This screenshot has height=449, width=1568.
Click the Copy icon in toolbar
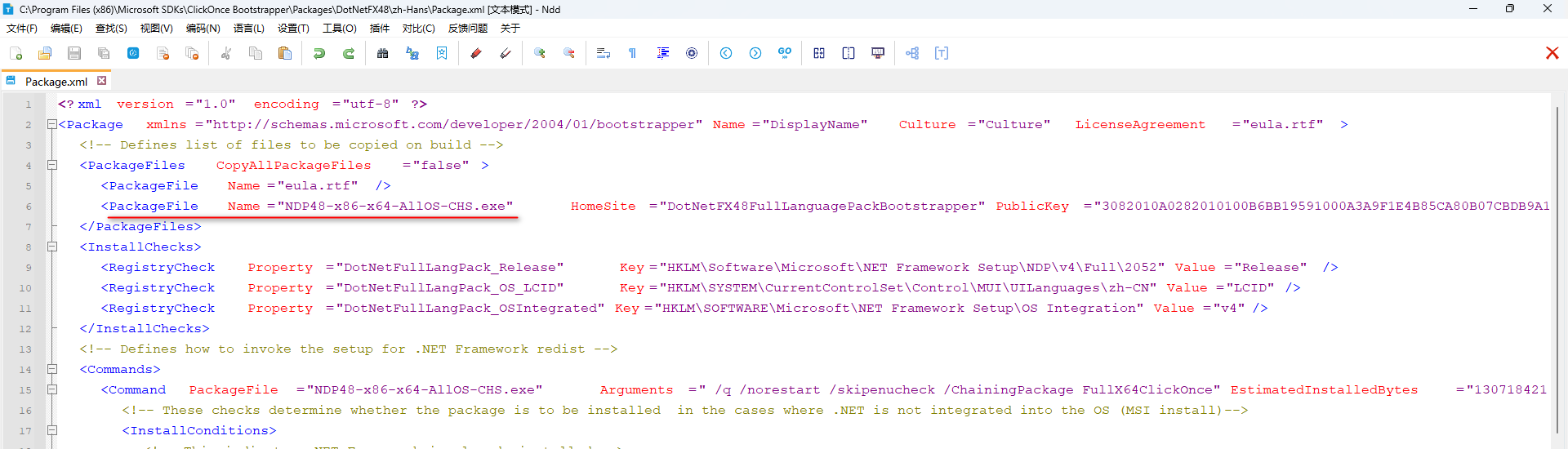tap(256, 53)
